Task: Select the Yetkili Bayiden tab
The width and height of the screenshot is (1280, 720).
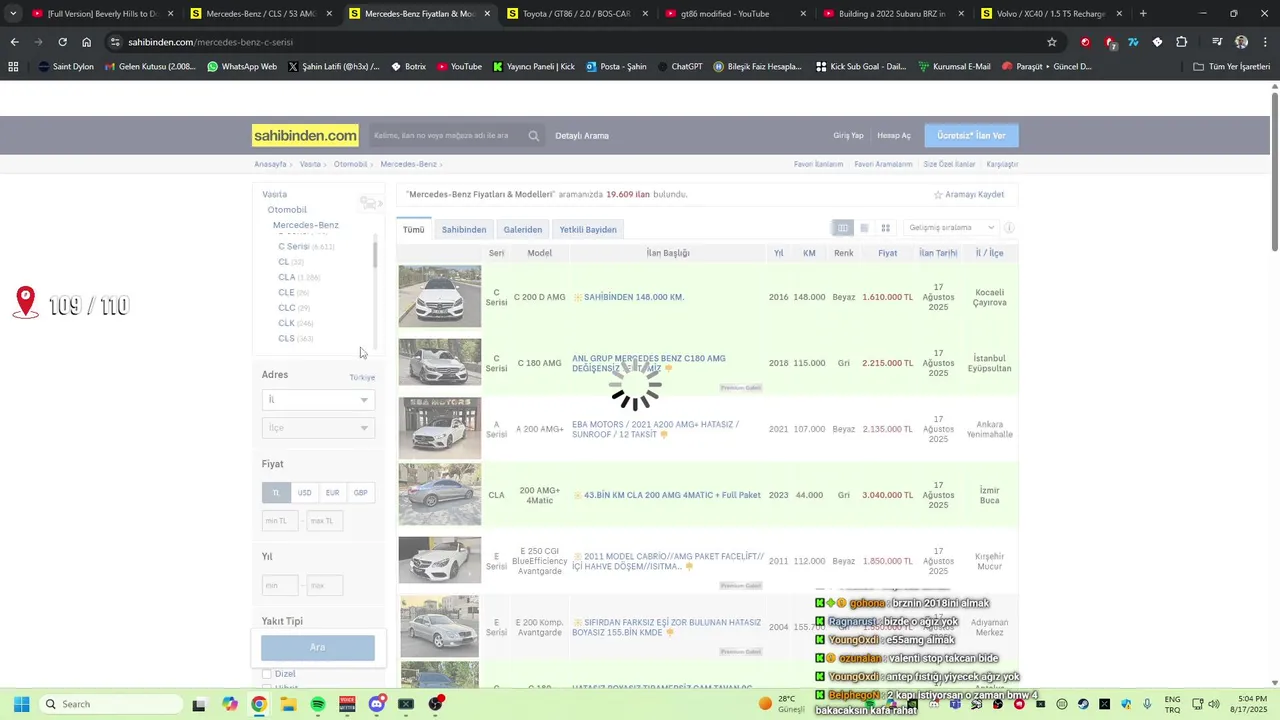Action: pos(588,230)
